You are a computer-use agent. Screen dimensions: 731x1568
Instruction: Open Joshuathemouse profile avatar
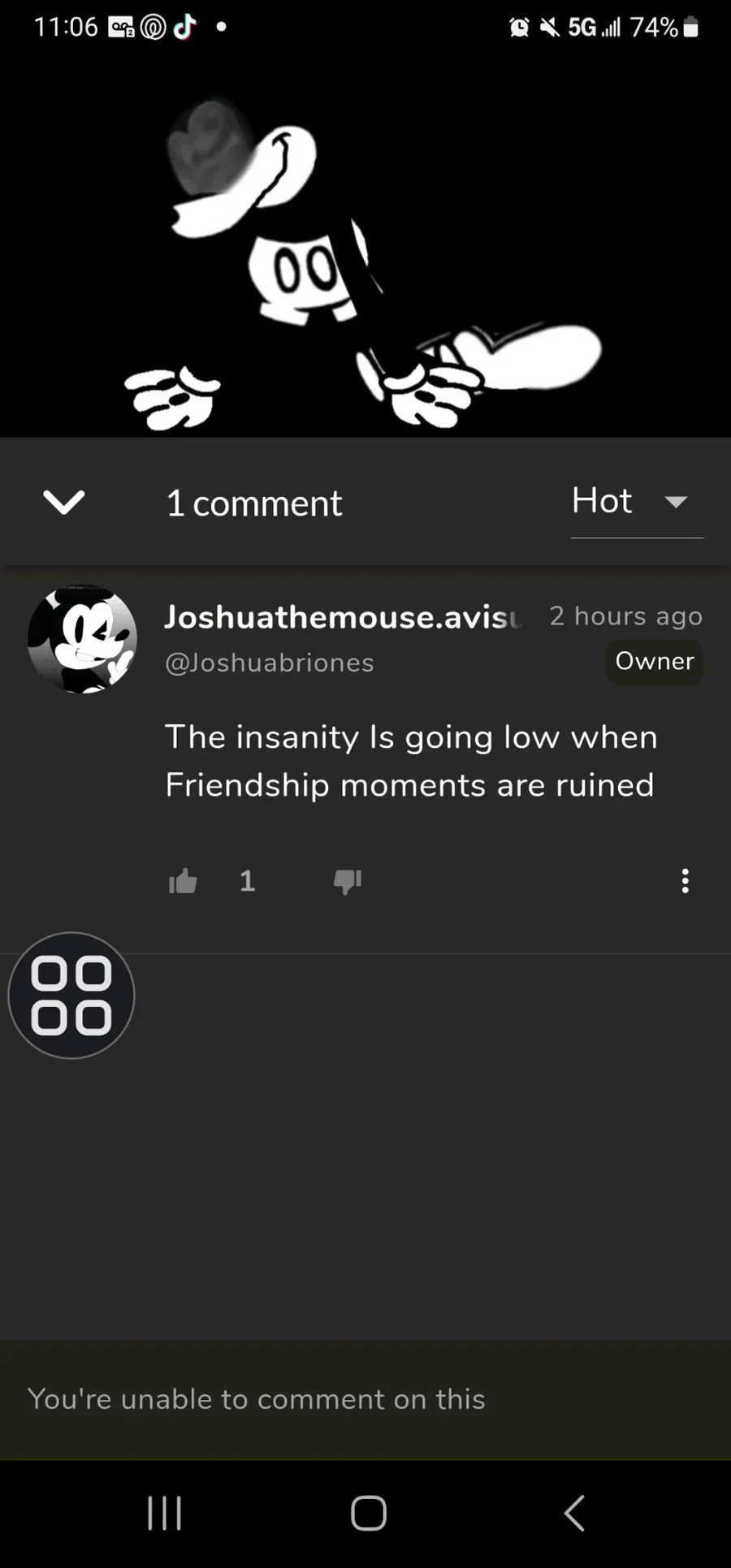(82, 638)
